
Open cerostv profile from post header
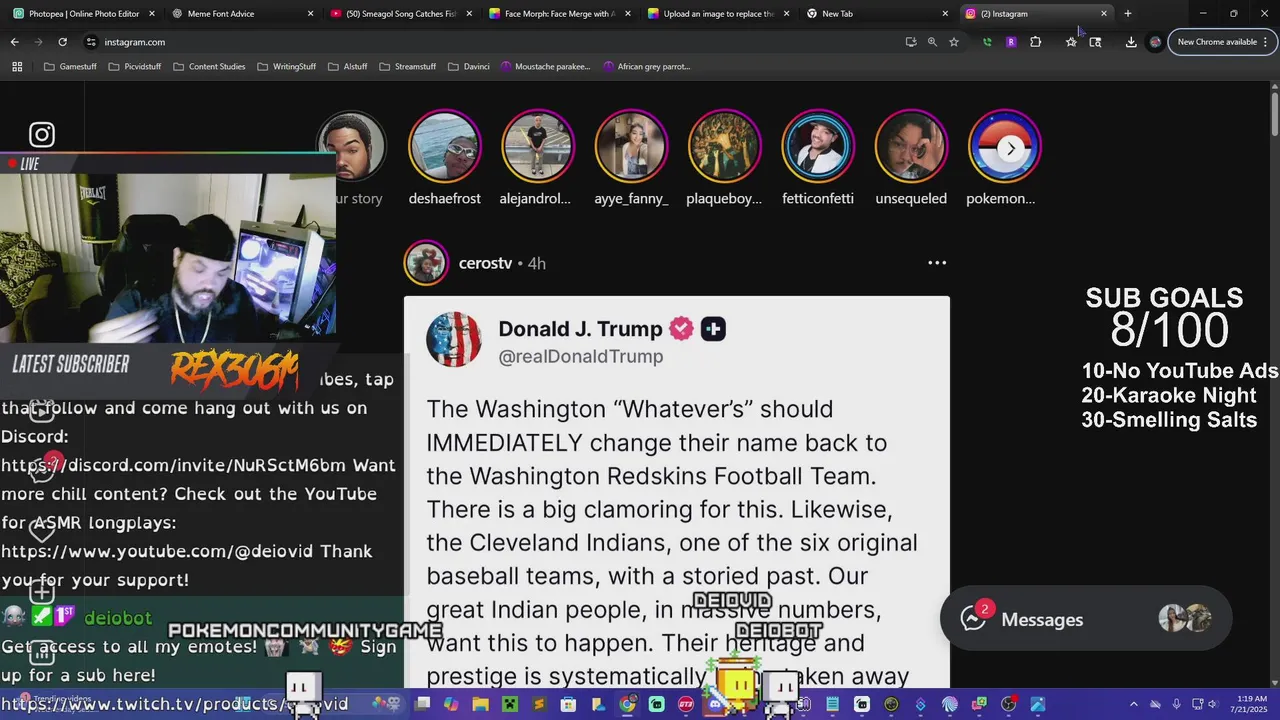pos(485,263)
